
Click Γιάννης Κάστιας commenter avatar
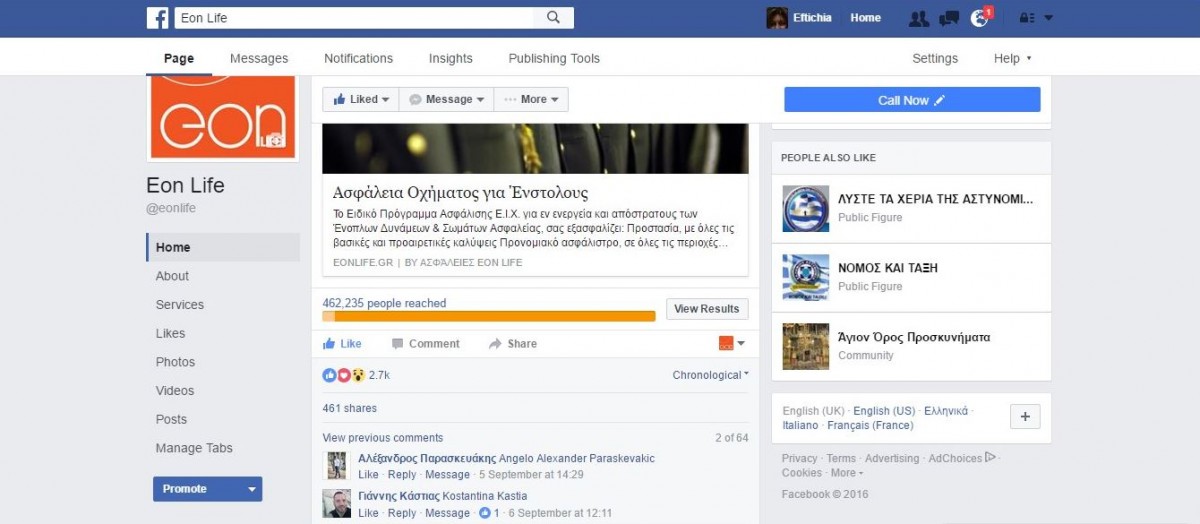point(337,503)
